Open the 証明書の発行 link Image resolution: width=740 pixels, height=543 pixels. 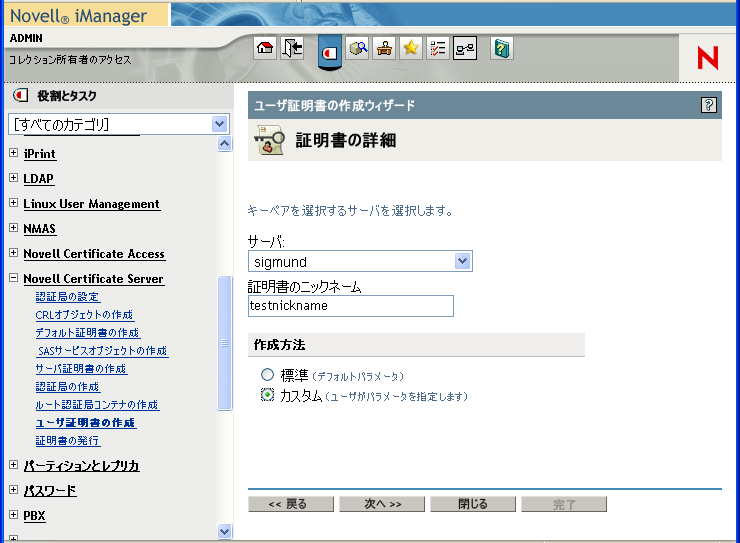coord(67,440)
